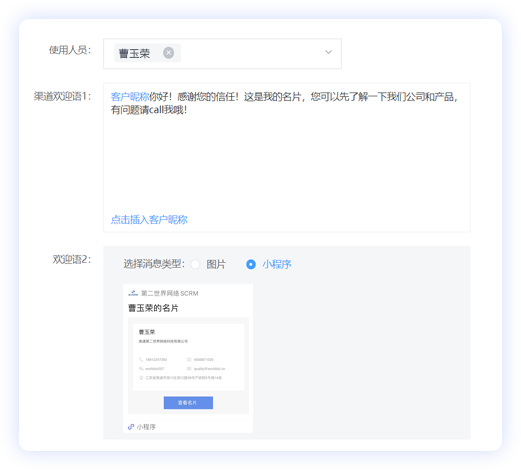Click the WeChat icon on the business card
The image size is (521, 470).
point(141,368)
